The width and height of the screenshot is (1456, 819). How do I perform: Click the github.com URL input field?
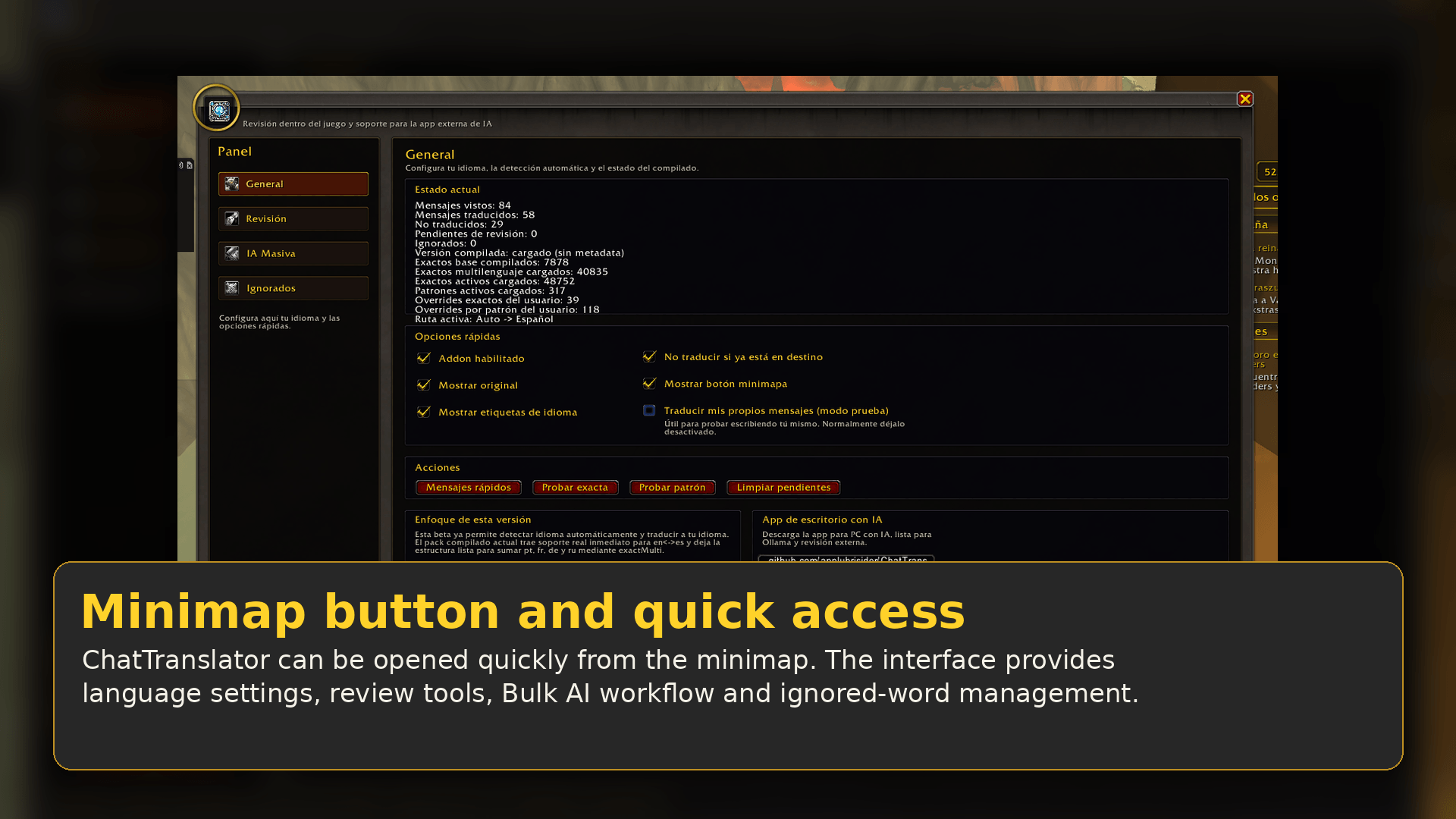coord(846,559)
